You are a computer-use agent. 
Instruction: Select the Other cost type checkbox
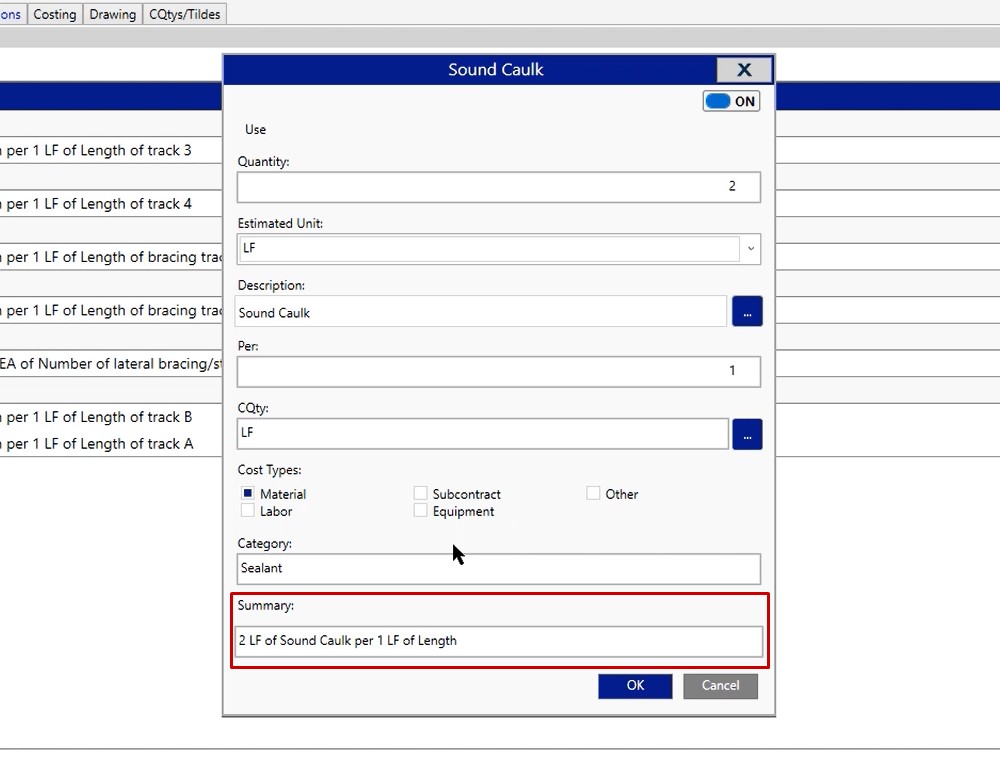(x=593, y=493)
